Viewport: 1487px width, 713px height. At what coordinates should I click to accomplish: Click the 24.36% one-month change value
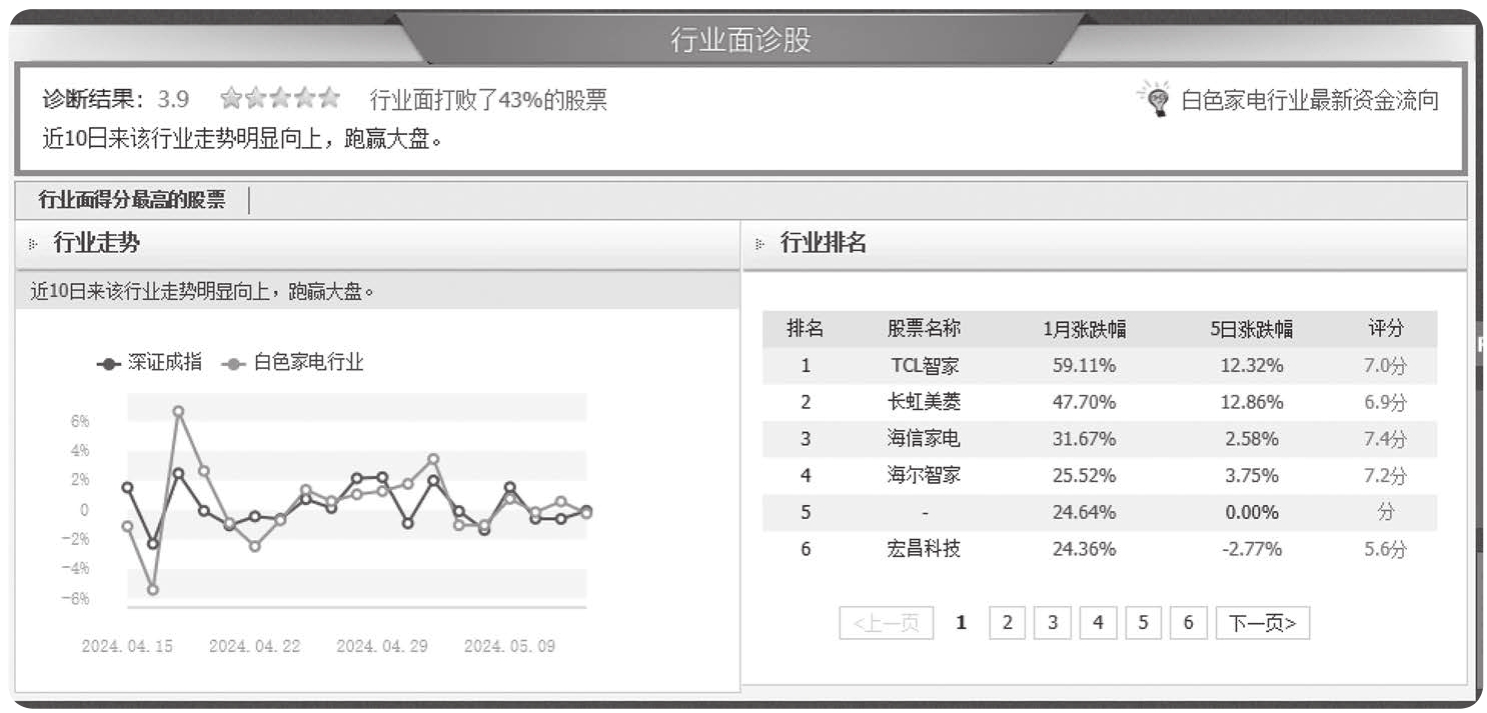1084,549
